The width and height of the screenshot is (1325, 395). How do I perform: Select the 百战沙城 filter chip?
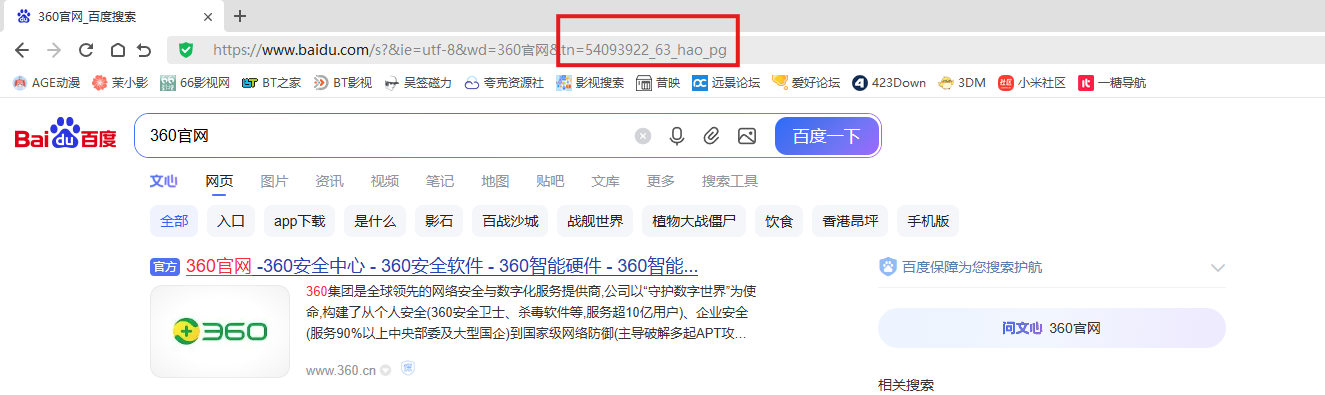[x=510, y=221]
